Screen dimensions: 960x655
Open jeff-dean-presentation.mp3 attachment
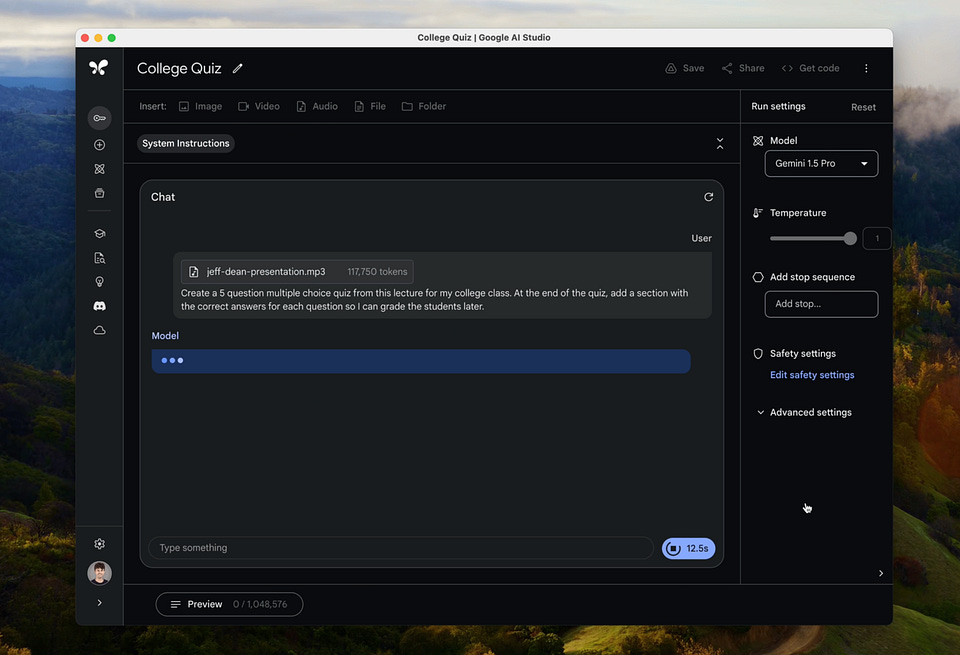click(x=297, y=272)
